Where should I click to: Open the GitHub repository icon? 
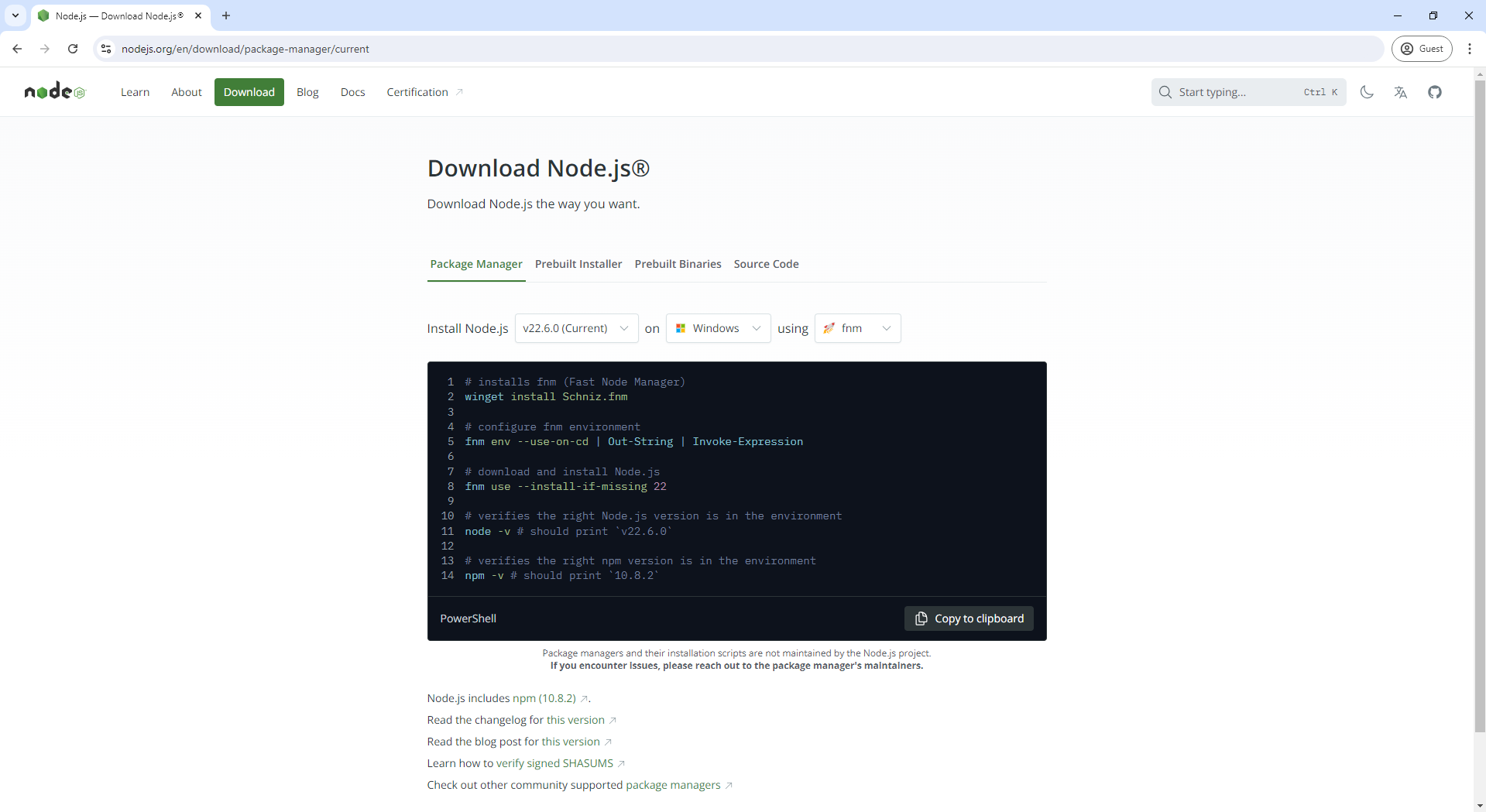1434,92
